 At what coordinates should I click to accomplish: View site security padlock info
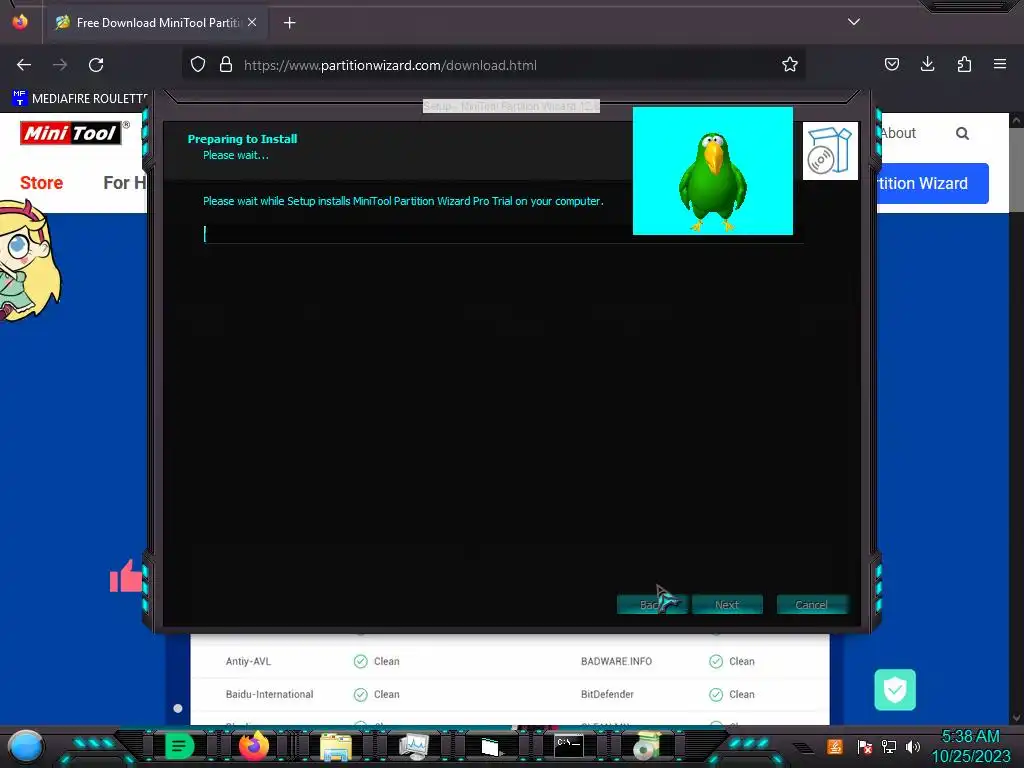(x=226, y=64)
